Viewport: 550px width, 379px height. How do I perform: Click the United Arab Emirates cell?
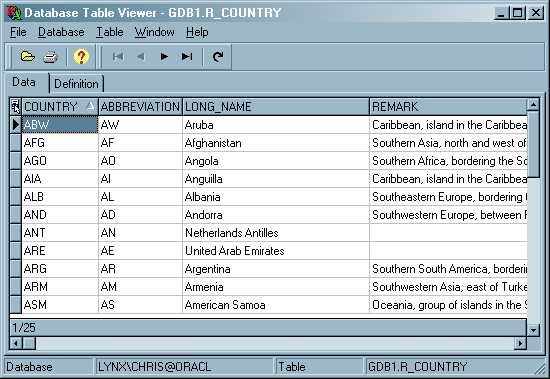pos(276,251)
